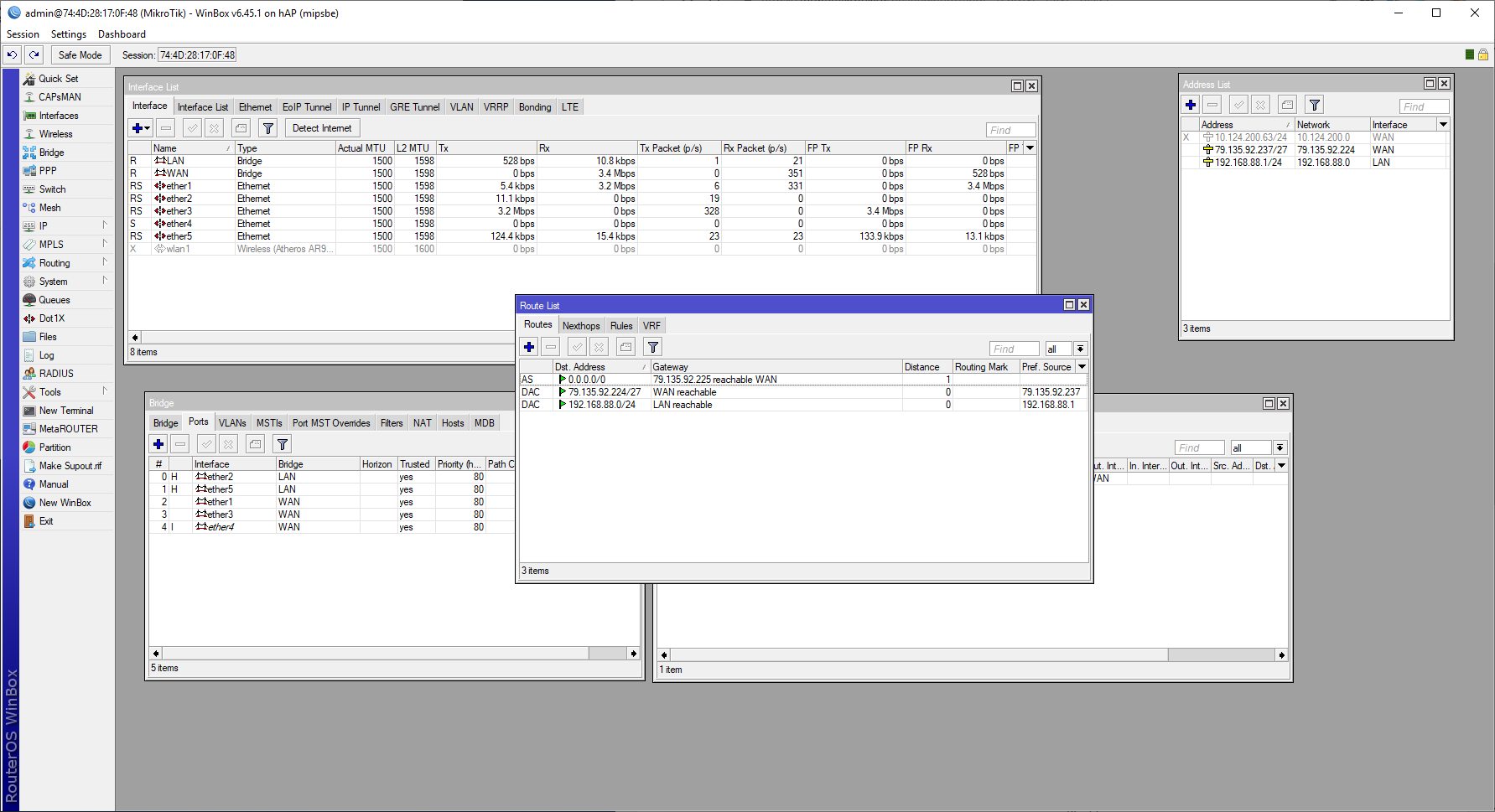Image resolution: width=1495 pixels, height=812 pixels.
Task: Open the Manual
Action: click(x=54, y=484)
